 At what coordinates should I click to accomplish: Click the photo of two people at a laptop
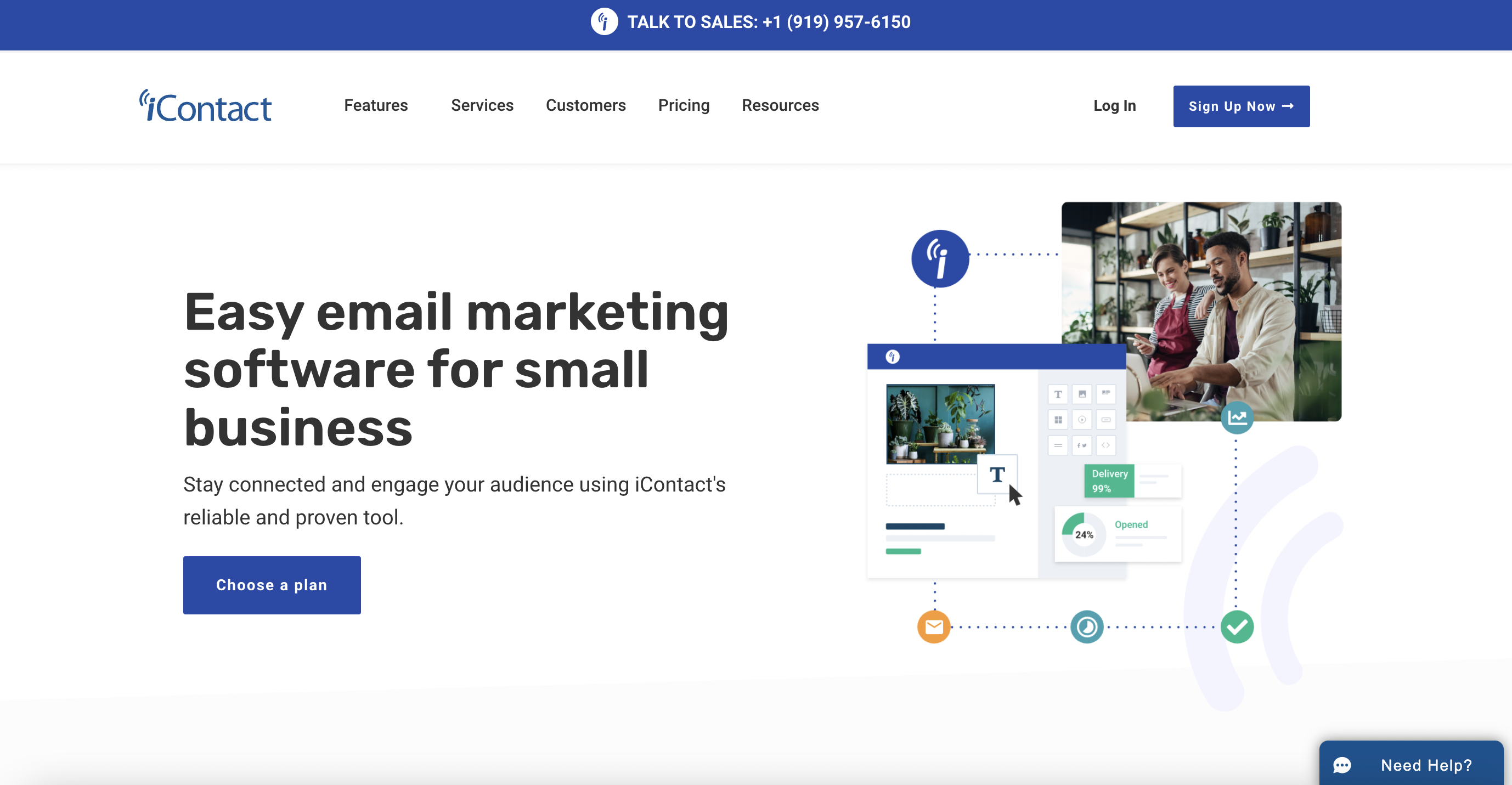pos(1201,311)
